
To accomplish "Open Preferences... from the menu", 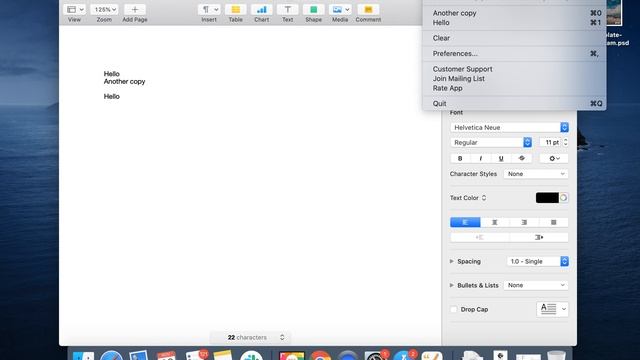I will coord(514,53).
